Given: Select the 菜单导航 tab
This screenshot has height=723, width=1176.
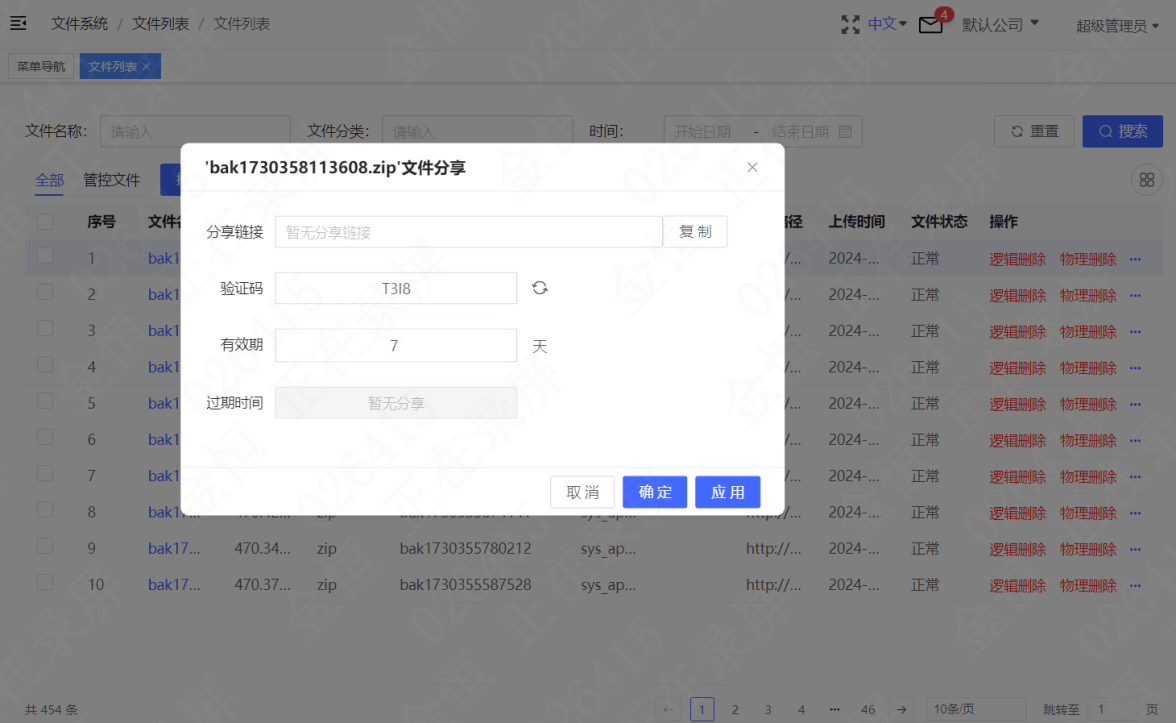Looking at the screenshot, I should click(x=40, y=66).
